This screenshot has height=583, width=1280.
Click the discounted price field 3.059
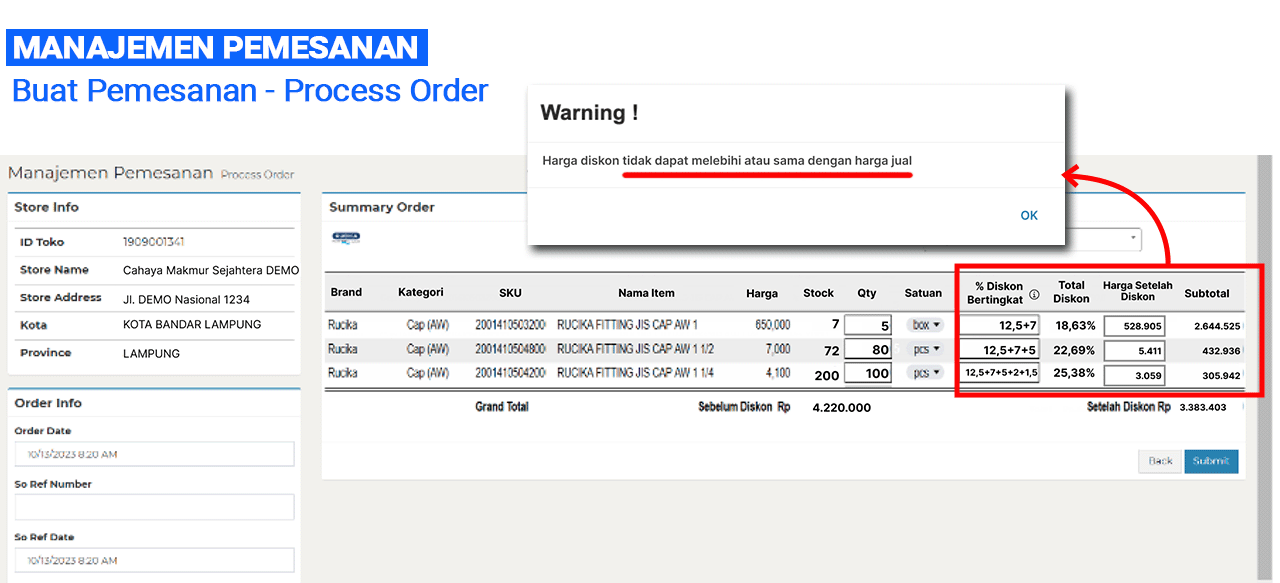coord(1134,375)
